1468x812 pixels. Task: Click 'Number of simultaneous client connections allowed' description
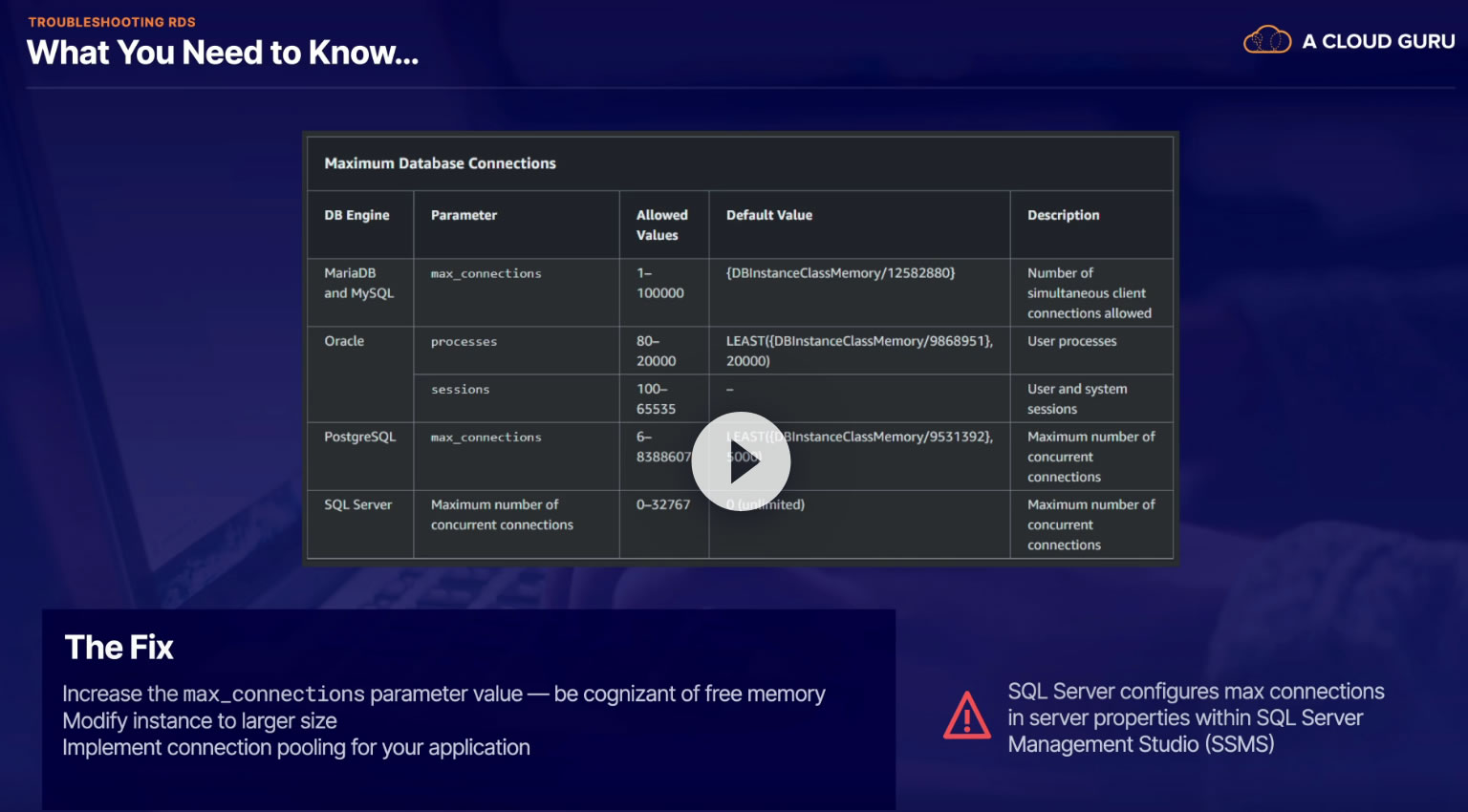point(1090,292)
